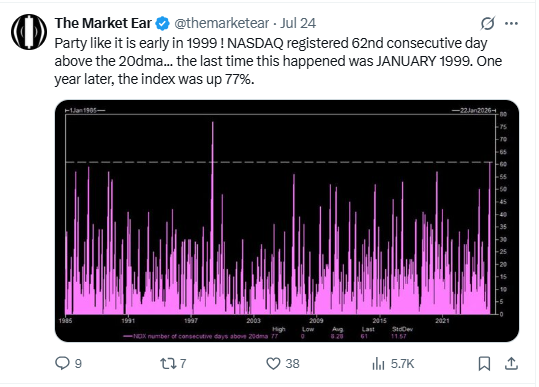Viewport: 539px width, 387px height.
Task: Click the 5.7K views count
Action: click(402, 364)
